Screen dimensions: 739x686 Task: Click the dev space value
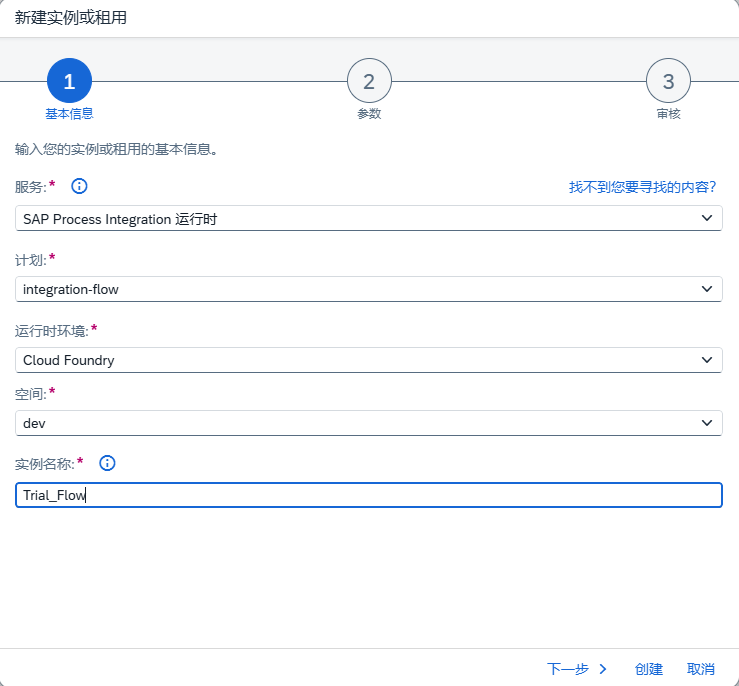coord(35,424)
